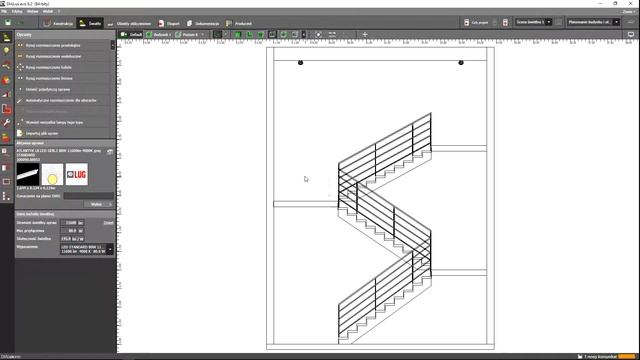Click the luminaire product photo thumbnail
The image size is (640, 360).
pos(28,174)
